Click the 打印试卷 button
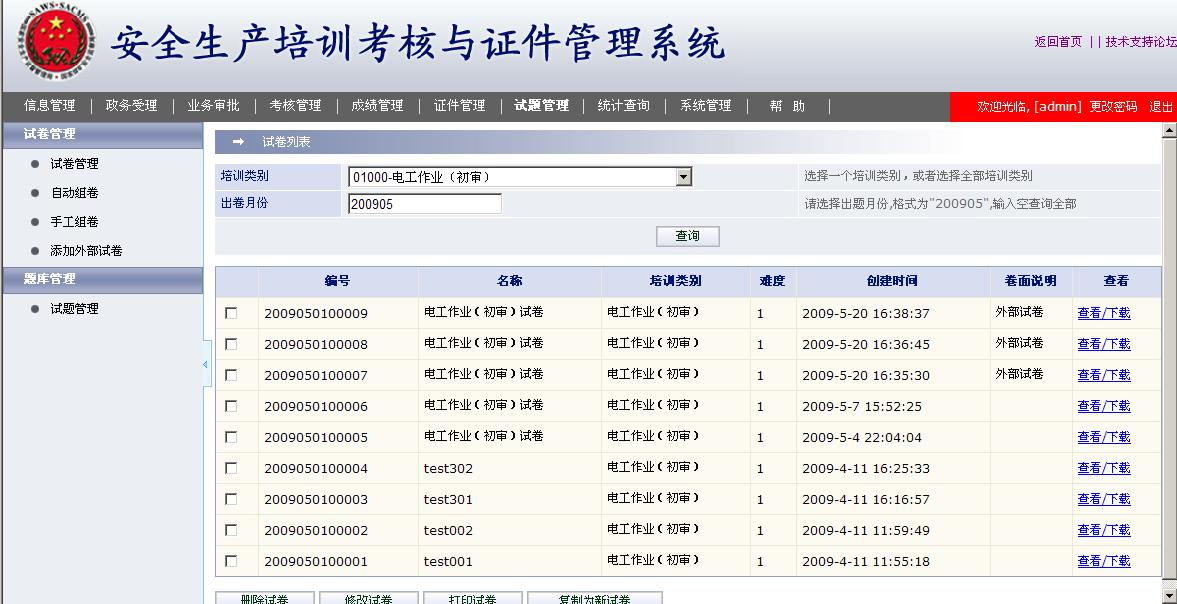 [473, 598]
